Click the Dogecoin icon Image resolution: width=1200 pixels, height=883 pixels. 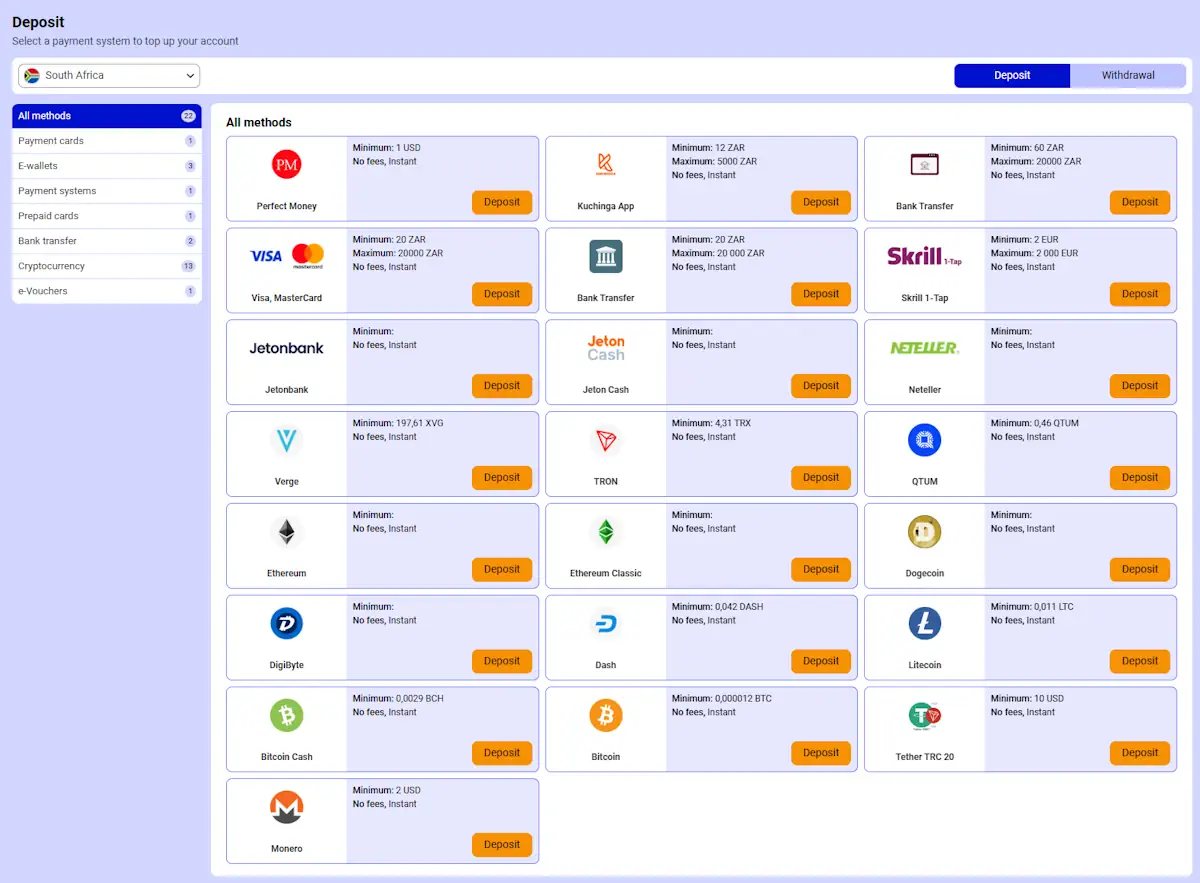[924, 532]
